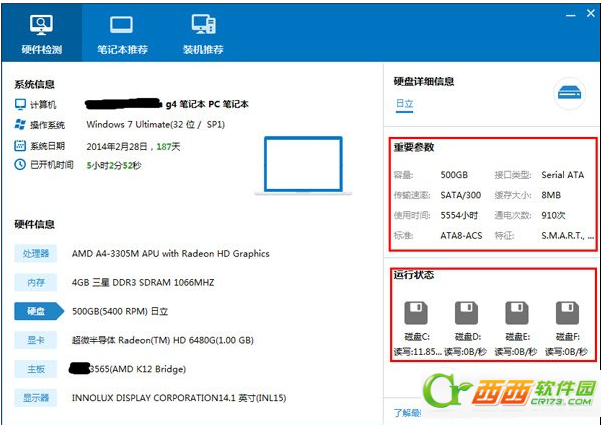Click the laptop illustration image

pos(303,166)
